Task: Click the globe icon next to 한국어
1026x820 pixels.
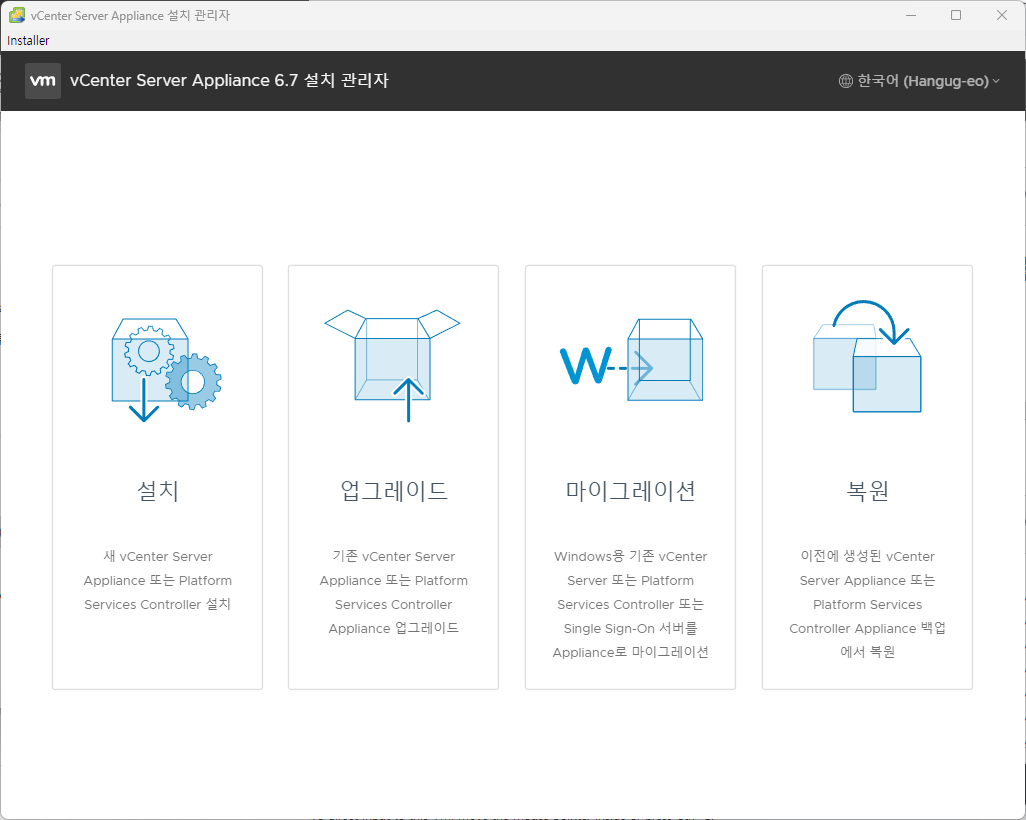Action: (845, 81)
